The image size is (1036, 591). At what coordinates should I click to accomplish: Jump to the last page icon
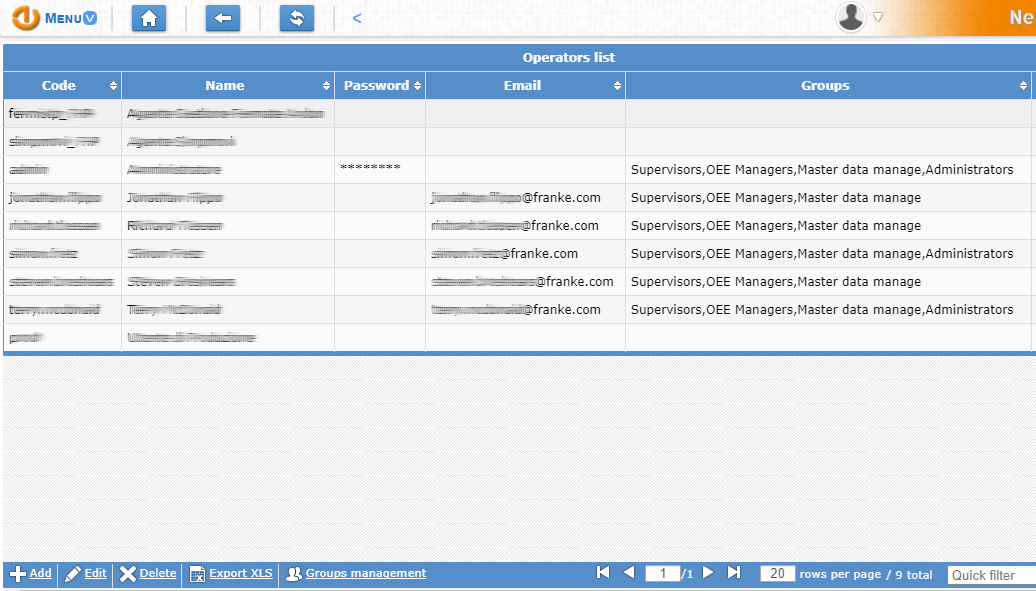(734, 572)
